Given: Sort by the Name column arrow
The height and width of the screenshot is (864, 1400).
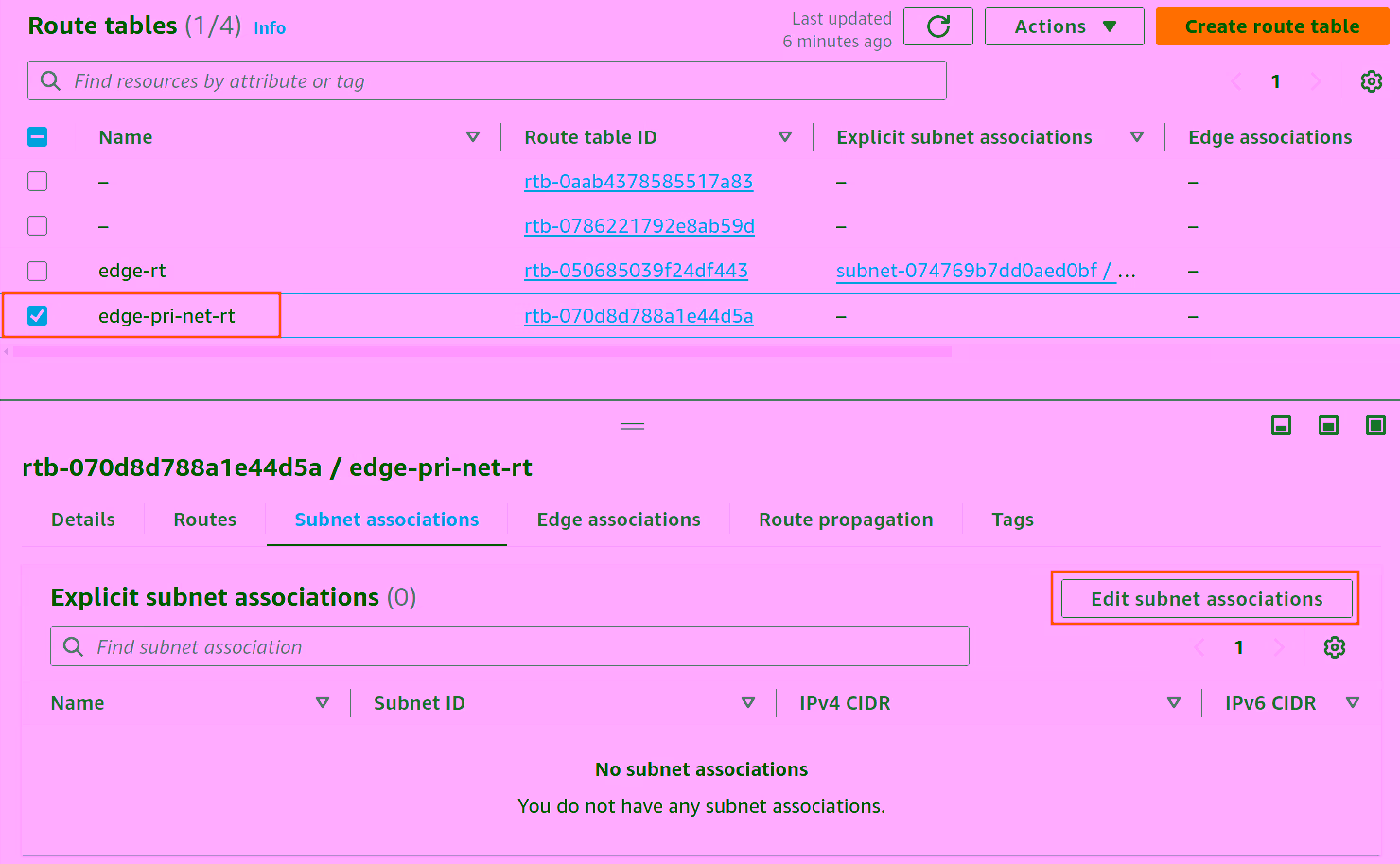Looking at the screenshot, I should coord(473,136).
